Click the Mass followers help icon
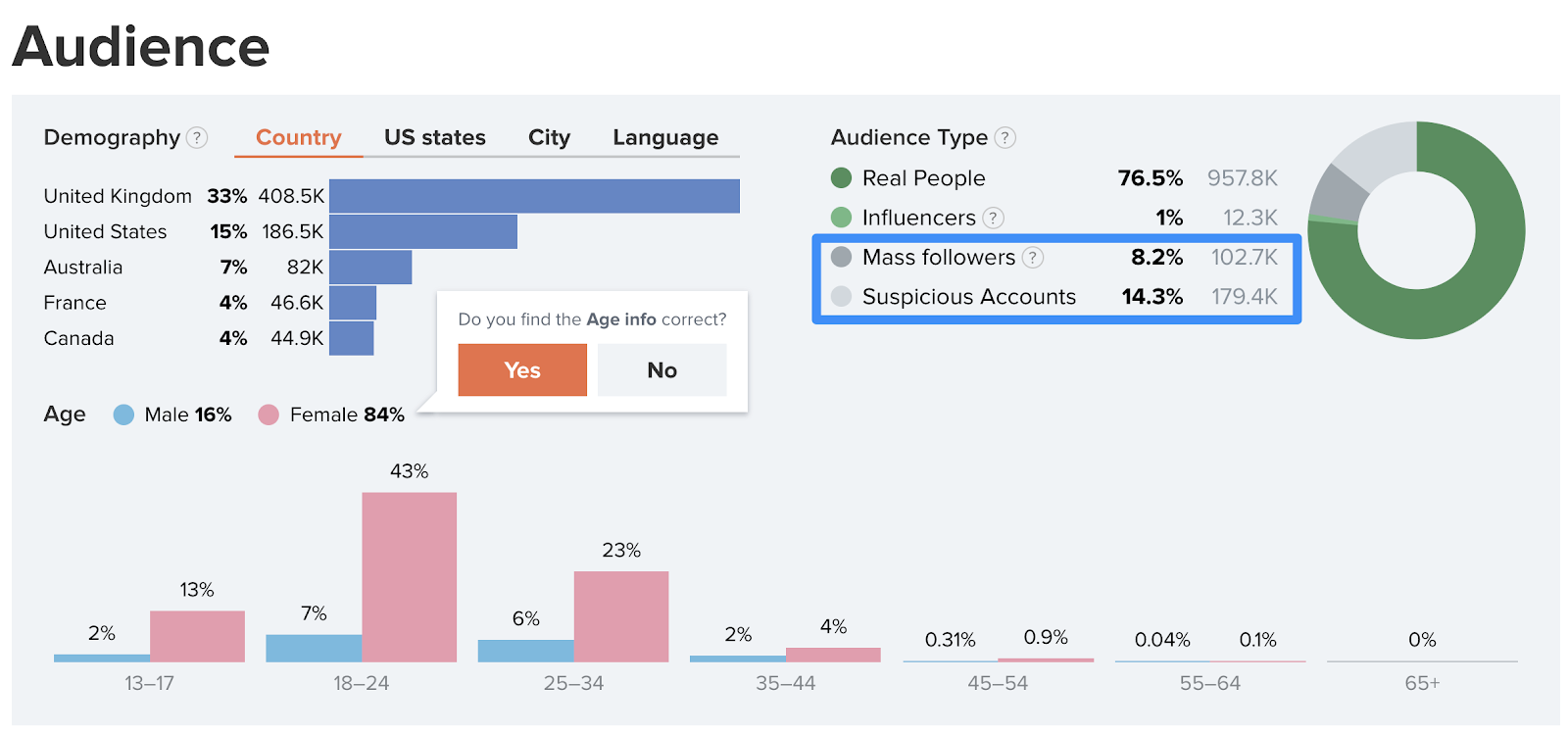Viewport: 1568px width, 732px height. click(1033, 258)
